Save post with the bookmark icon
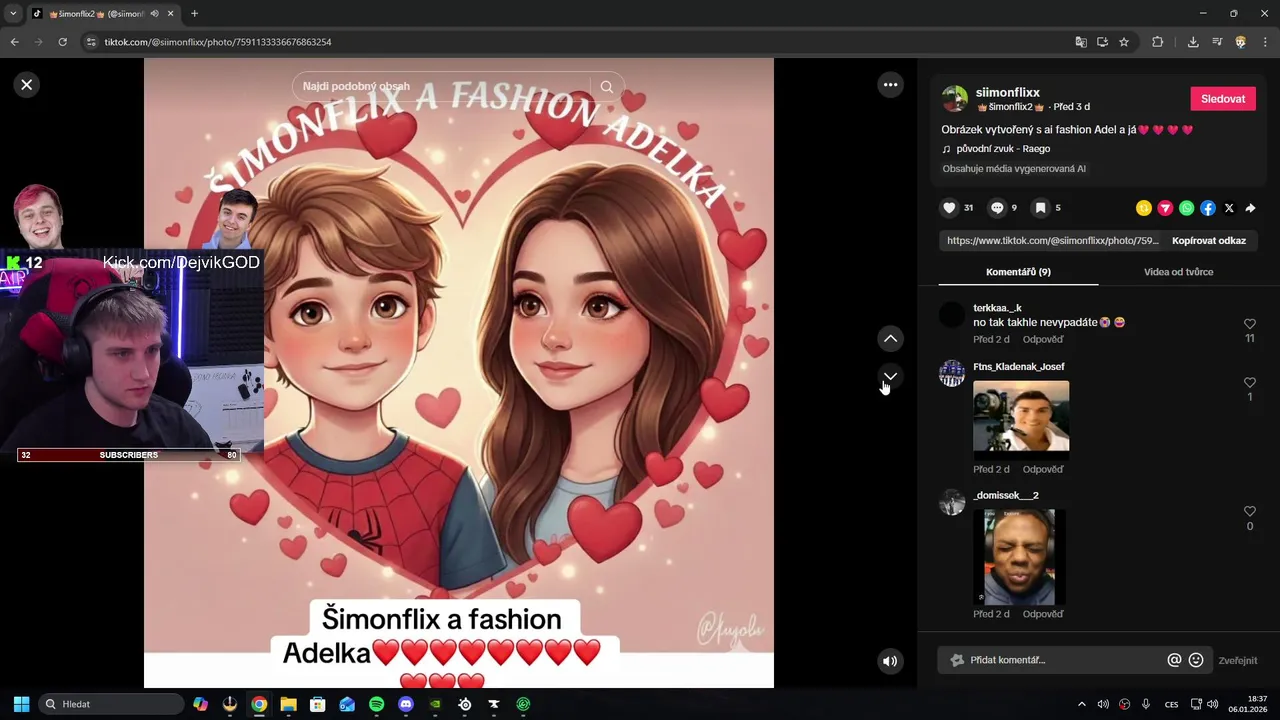 [x=1041, y=208]
